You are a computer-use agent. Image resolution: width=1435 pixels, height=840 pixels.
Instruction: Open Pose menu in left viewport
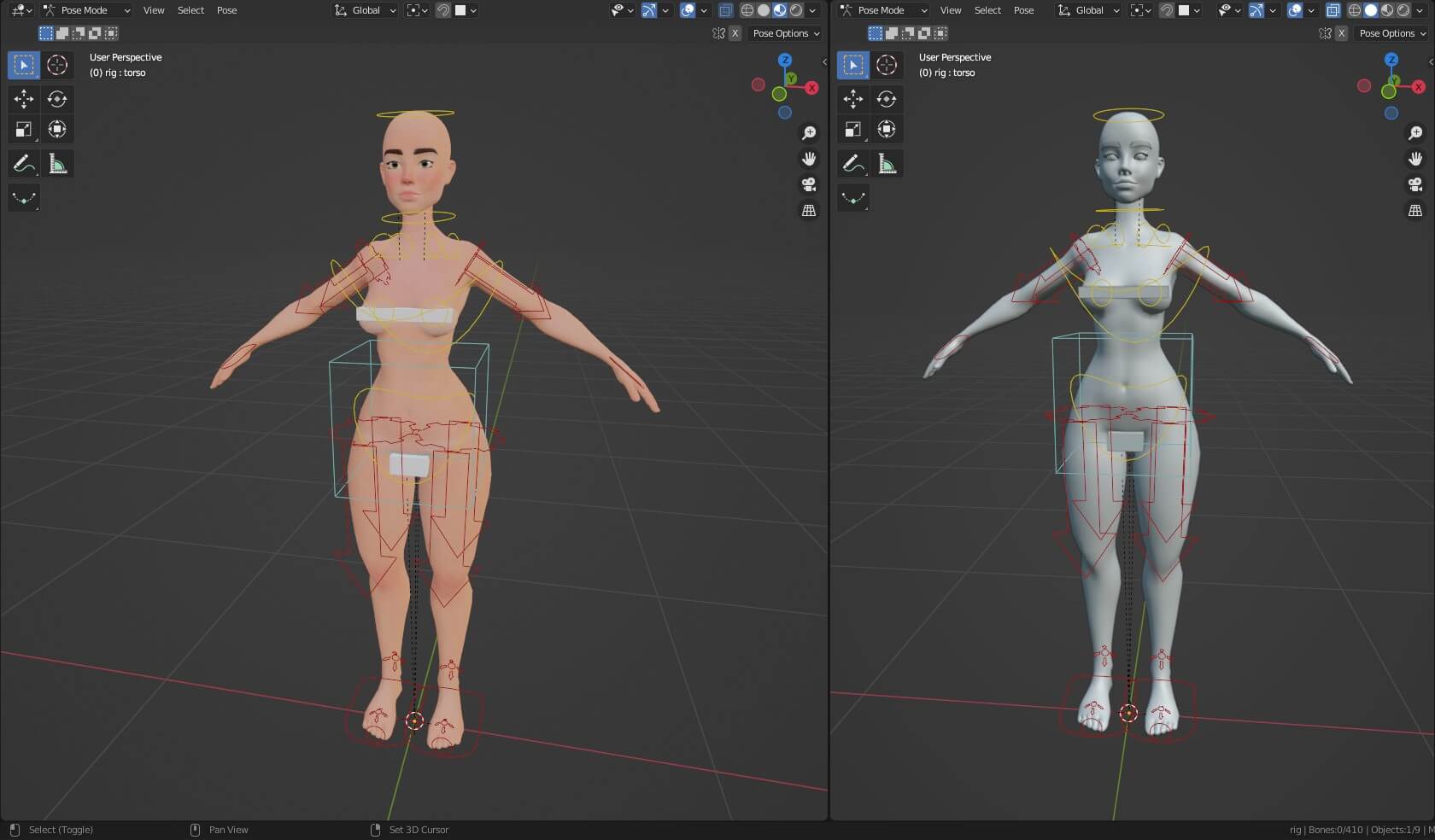coord(227,10)
